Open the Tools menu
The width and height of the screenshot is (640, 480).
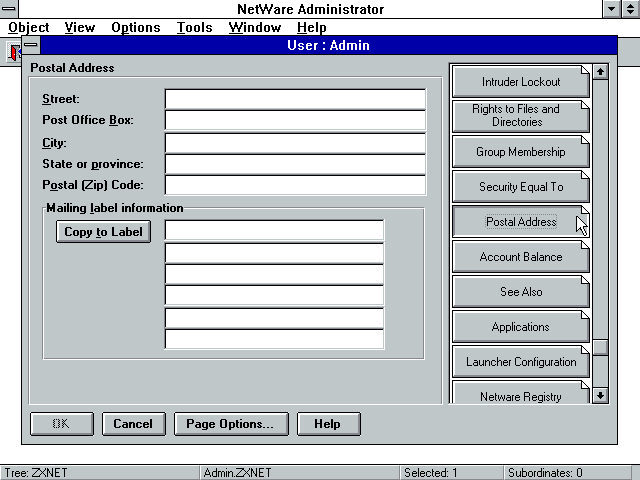[x=194, y=28]
